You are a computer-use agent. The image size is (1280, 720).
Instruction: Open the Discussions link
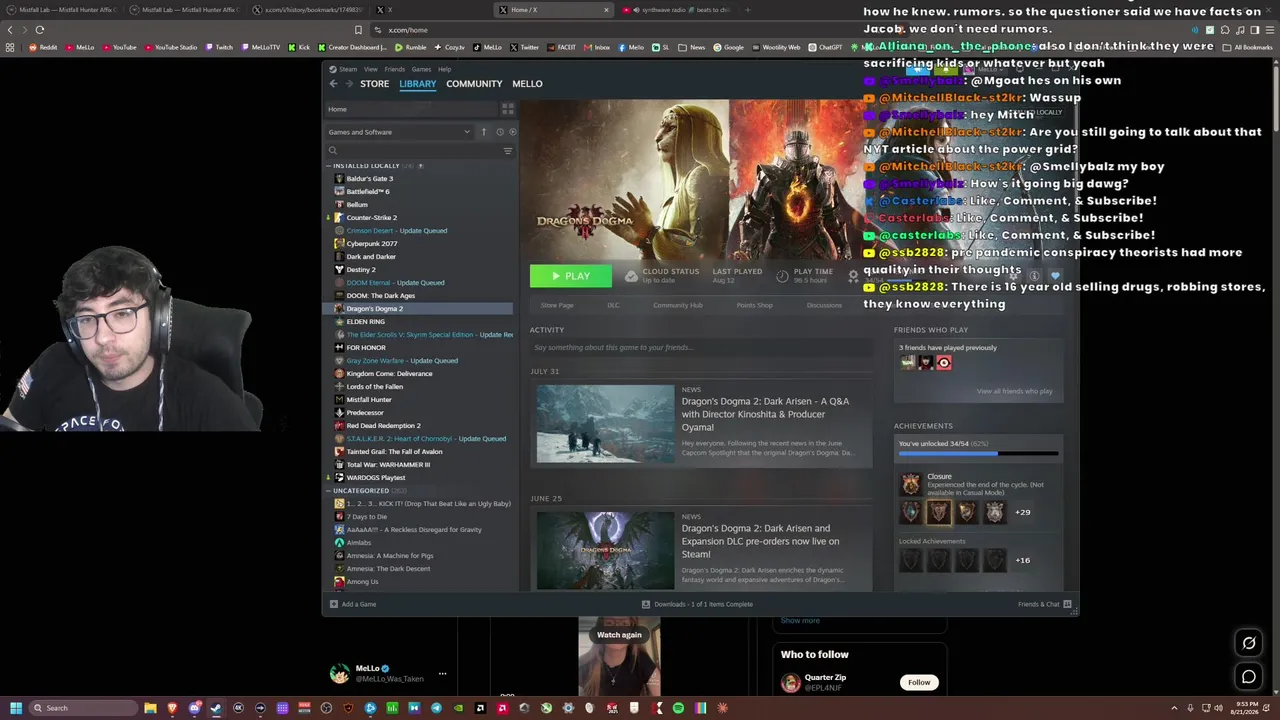click(x=824, y=305)
